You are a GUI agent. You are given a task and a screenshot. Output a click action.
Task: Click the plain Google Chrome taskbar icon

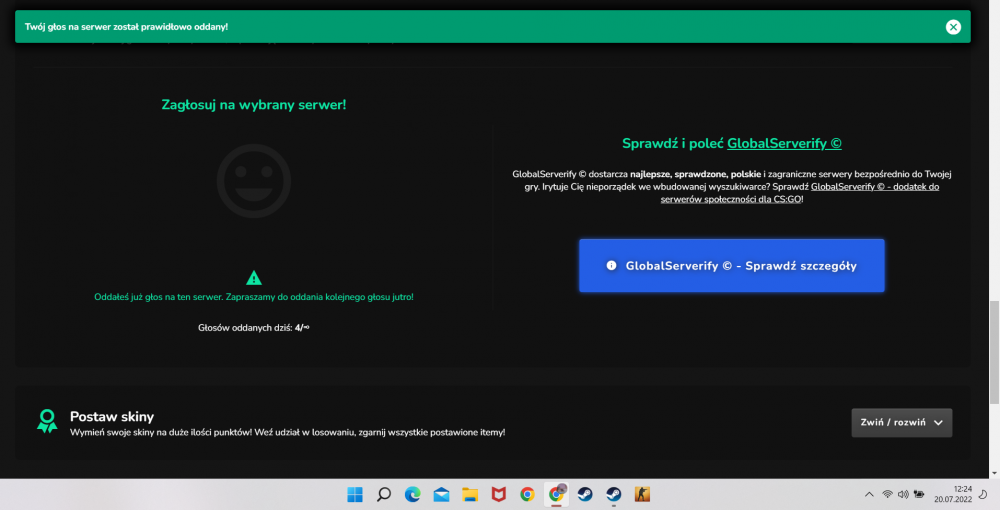(x=527, y=494)
